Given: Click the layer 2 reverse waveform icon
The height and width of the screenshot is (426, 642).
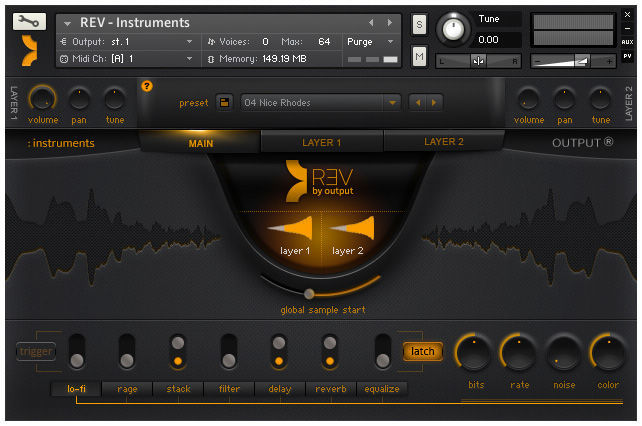Looking at the screenshot, I should (x=353, y=229).
